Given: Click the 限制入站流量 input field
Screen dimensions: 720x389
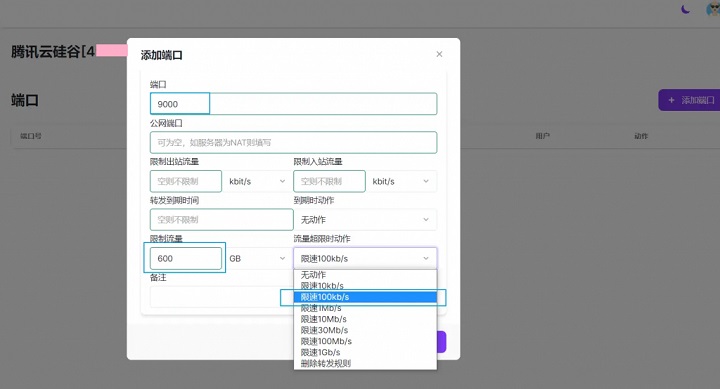Looking at the screenshot, I should (329, 181).
